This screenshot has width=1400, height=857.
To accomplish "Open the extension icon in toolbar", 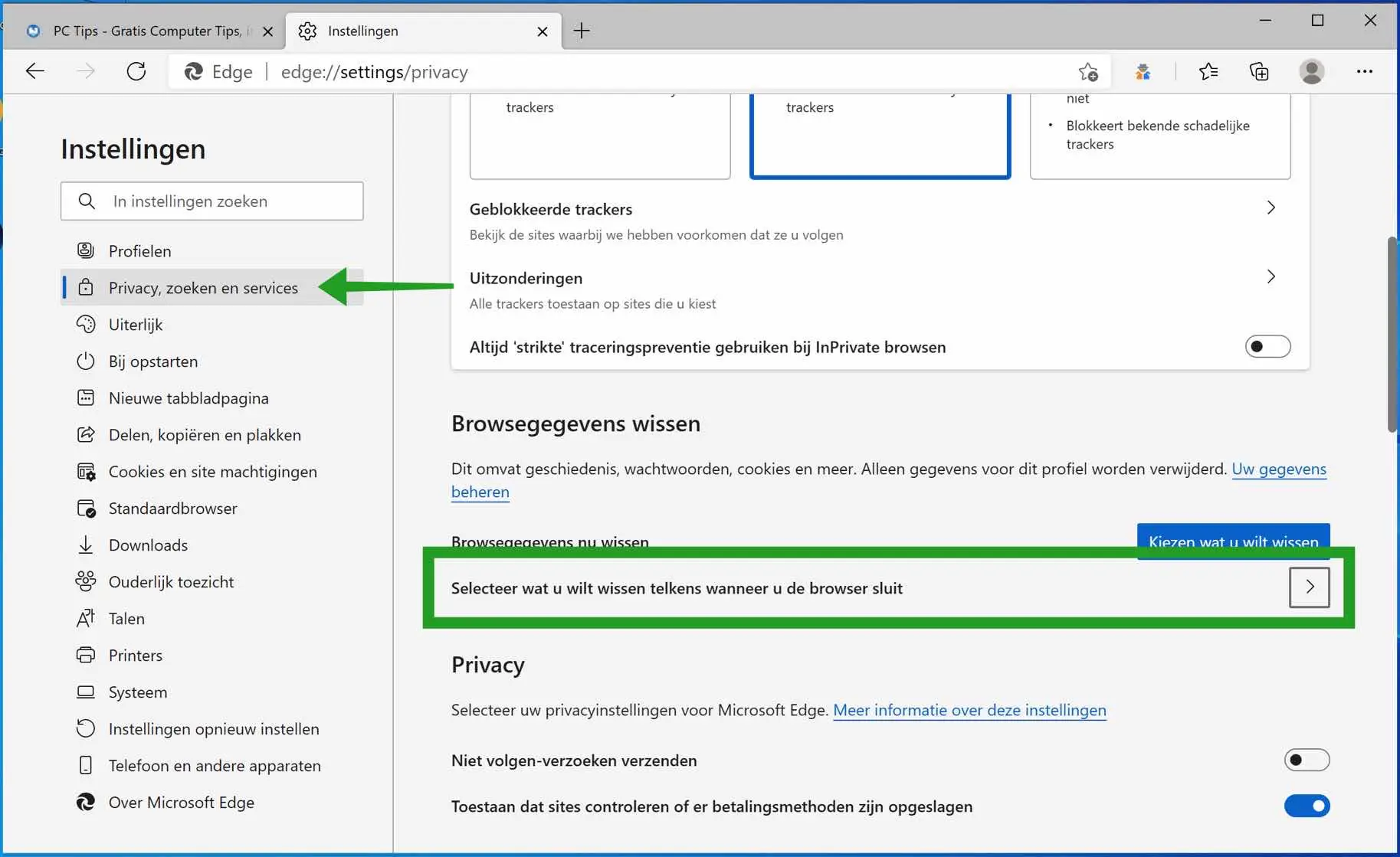I will click(1143, 72).
